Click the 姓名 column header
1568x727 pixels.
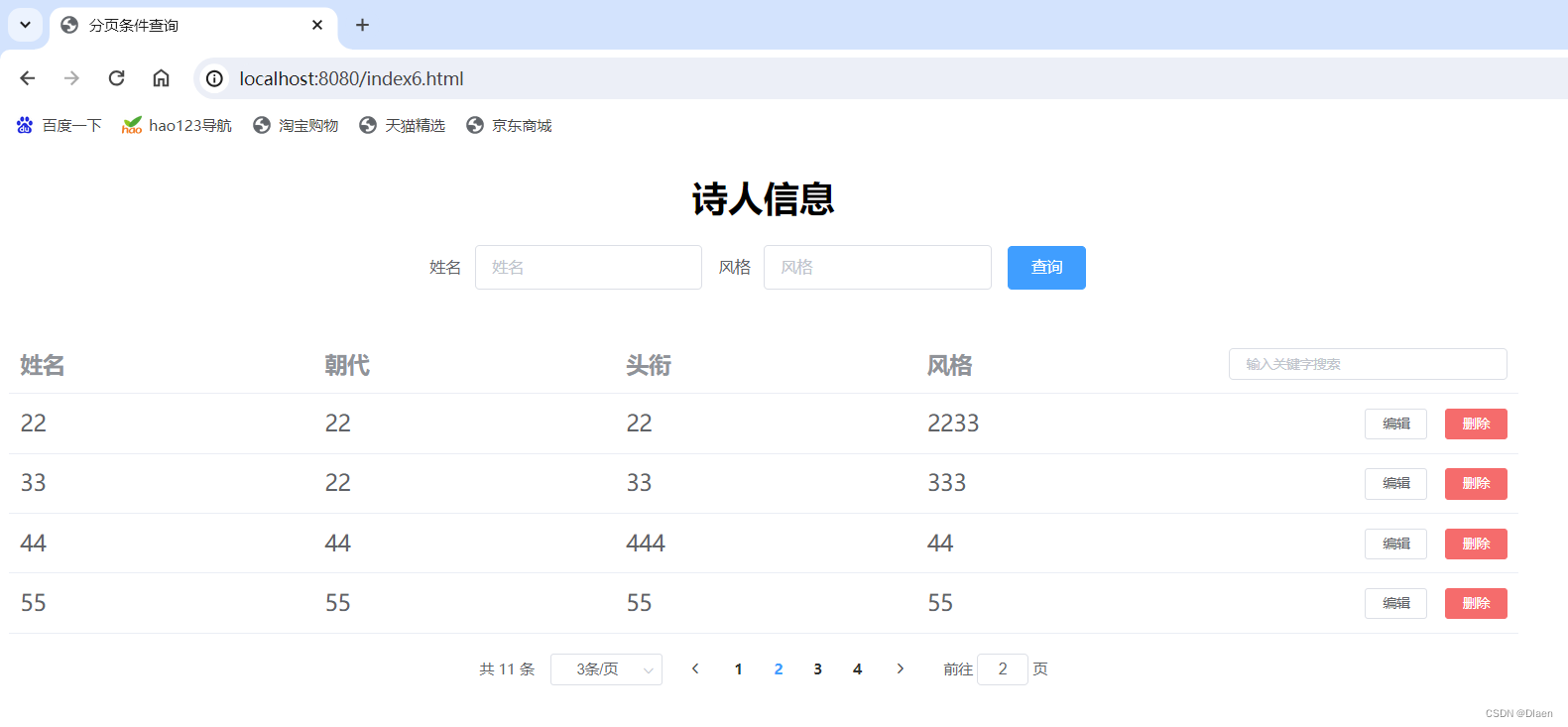[x=43, y=365]
